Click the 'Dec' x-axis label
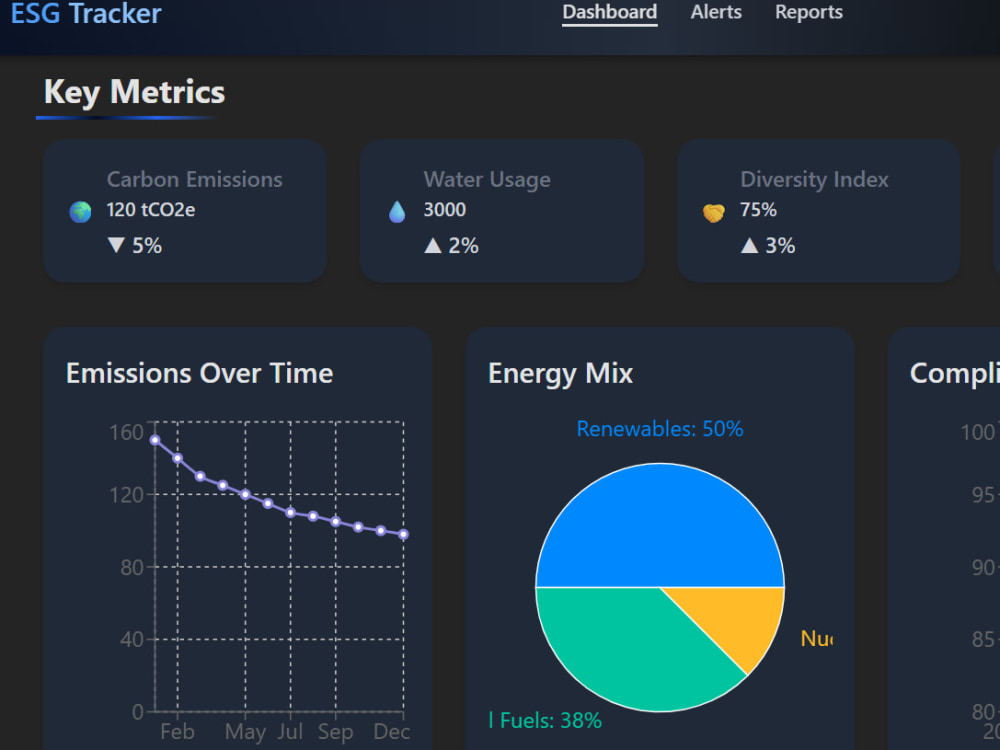 pyautogui.click(x=392, y=732)
